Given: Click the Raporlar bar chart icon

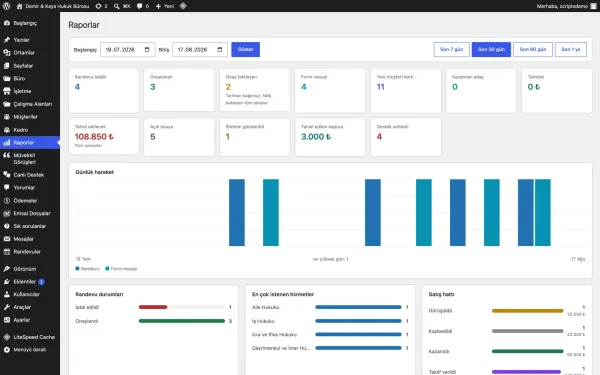Looking at the screenshot, I should point(7,143).
